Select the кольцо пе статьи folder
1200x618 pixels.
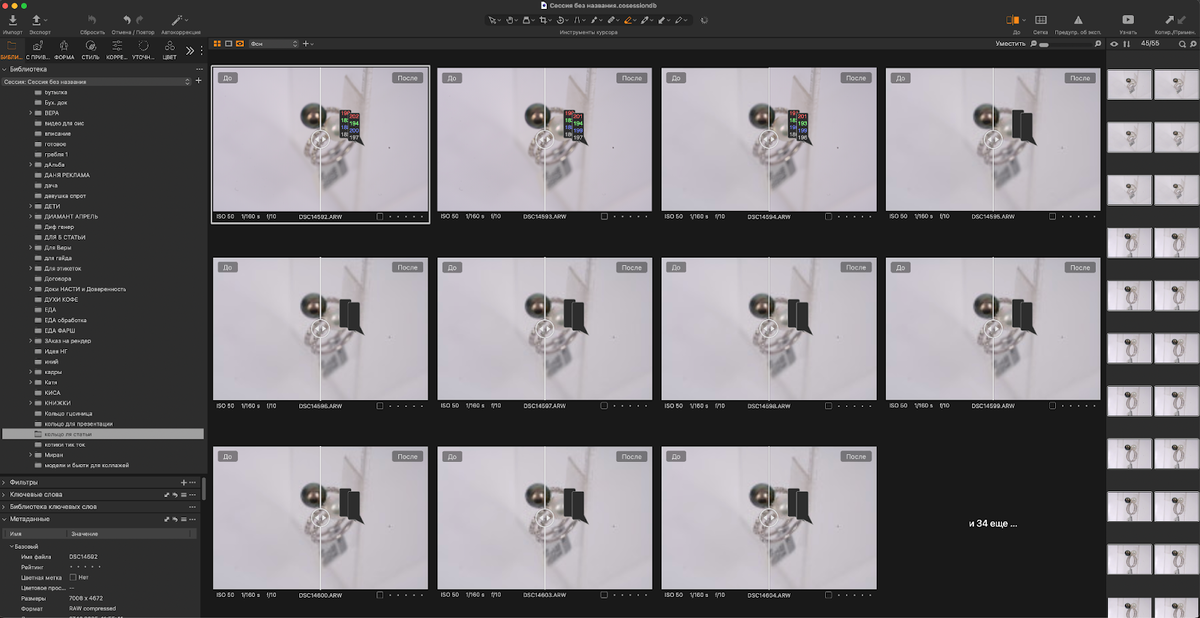102,434
